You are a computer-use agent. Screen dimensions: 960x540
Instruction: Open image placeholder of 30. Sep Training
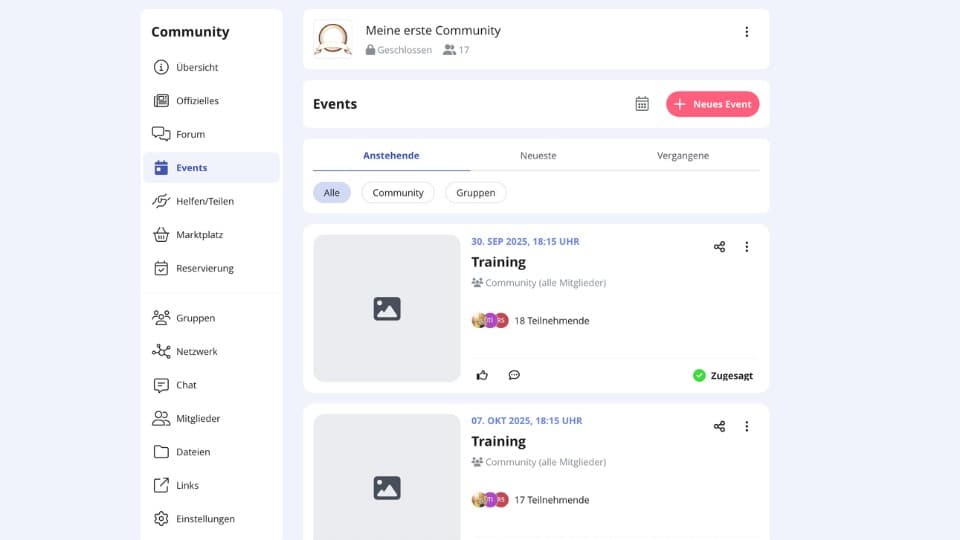387,309
